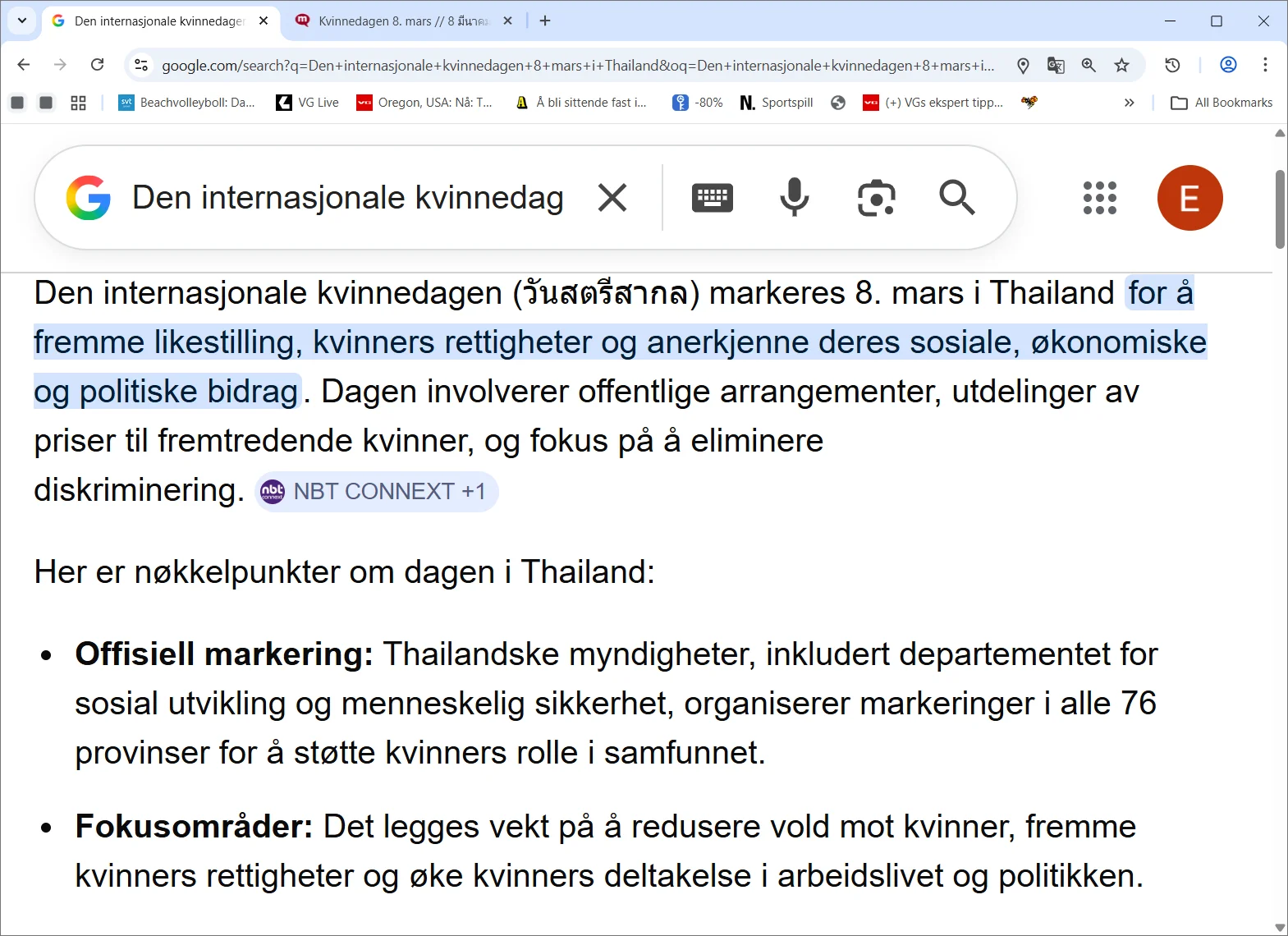Screen dimensions: 1288x936
Task: Open the Google account avatar E
Action: click(x=1189, y=198)
